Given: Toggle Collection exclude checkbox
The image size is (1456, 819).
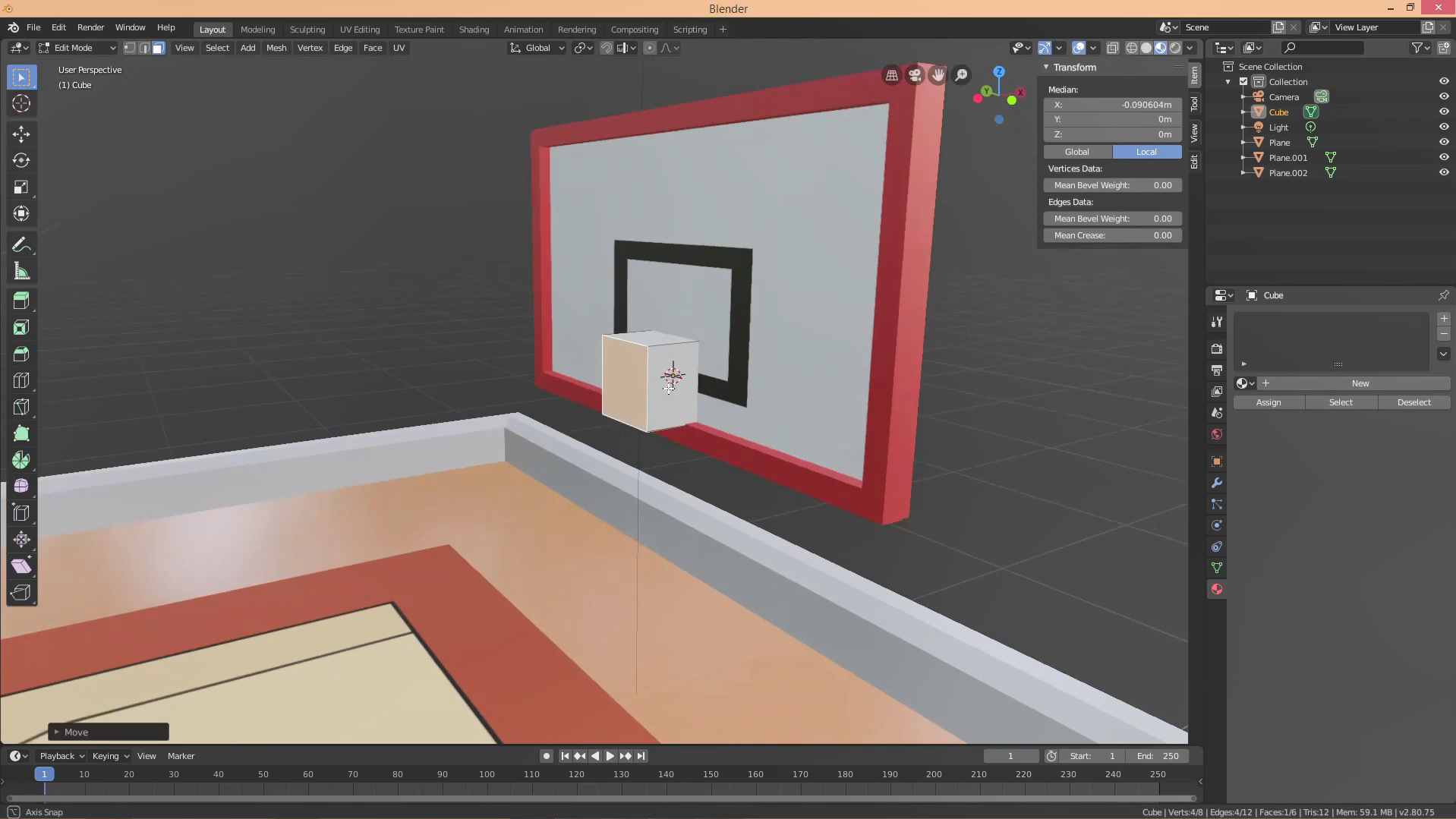Looking at the screenshot, I should [1243, 82].
